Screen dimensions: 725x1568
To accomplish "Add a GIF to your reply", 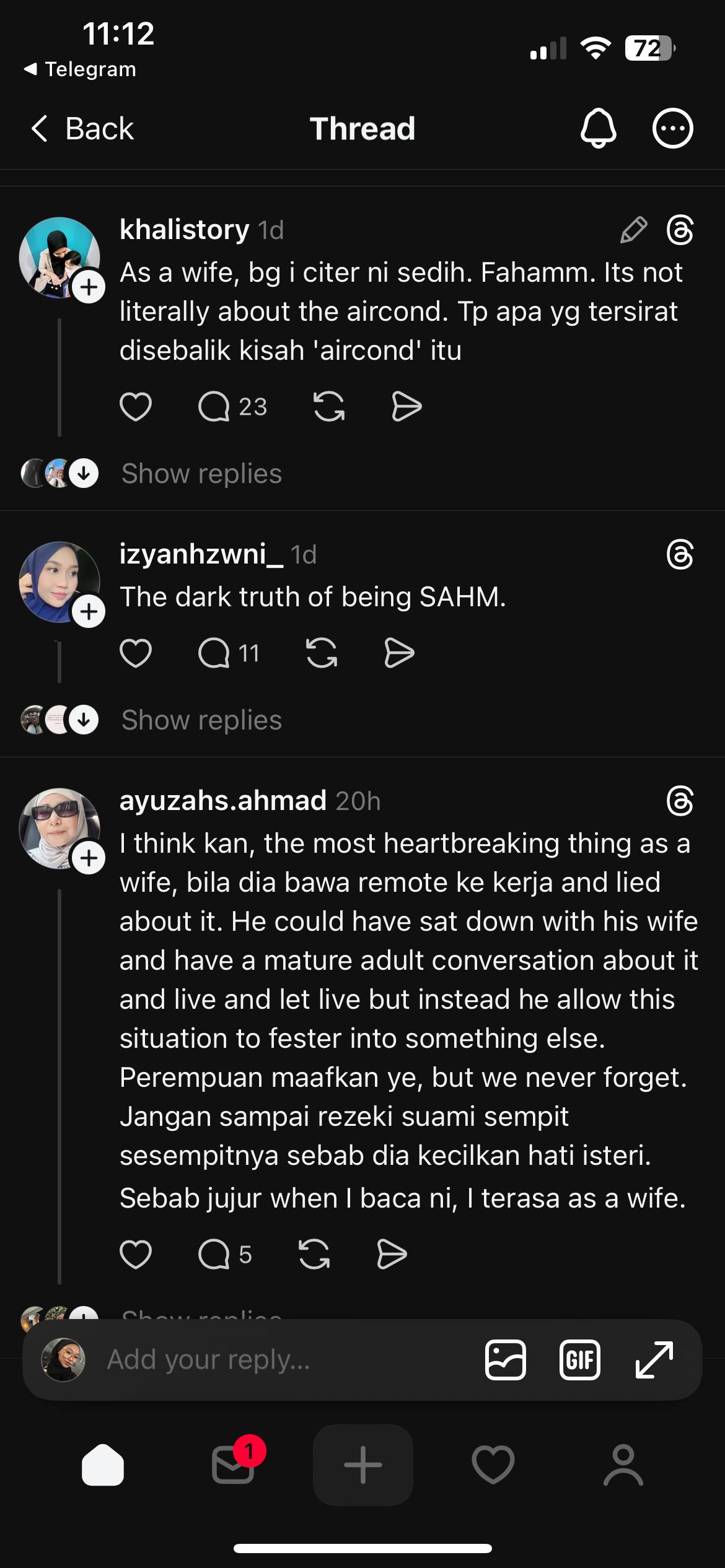I will (579, 1360).
